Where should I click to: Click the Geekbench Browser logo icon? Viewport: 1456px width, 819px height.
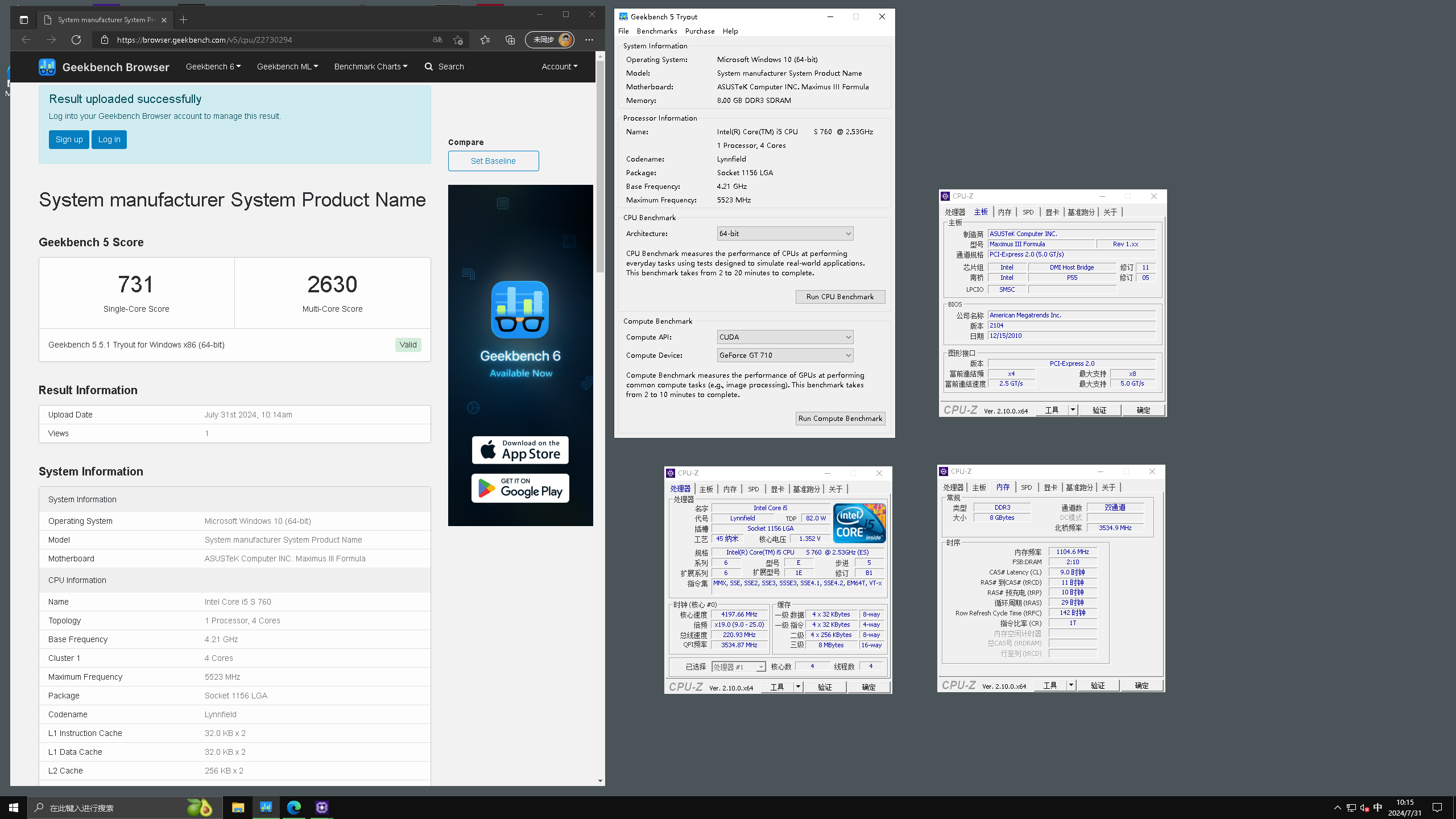click(47, 67)
